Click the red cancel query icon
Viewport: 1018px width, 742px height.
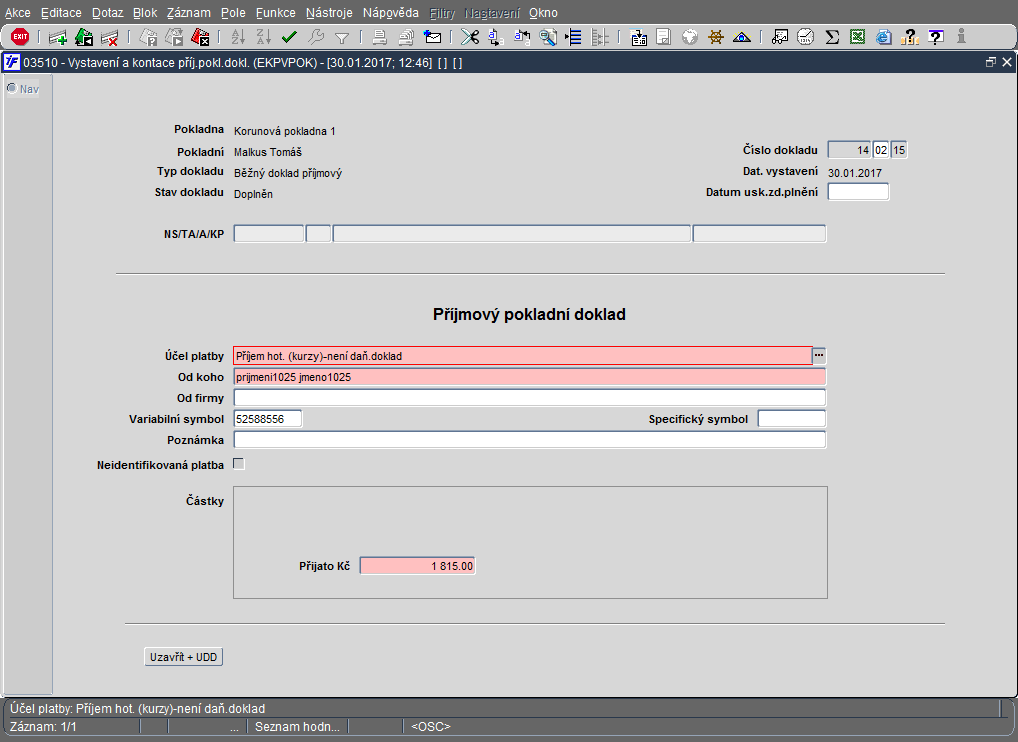[x=200, y=38]
